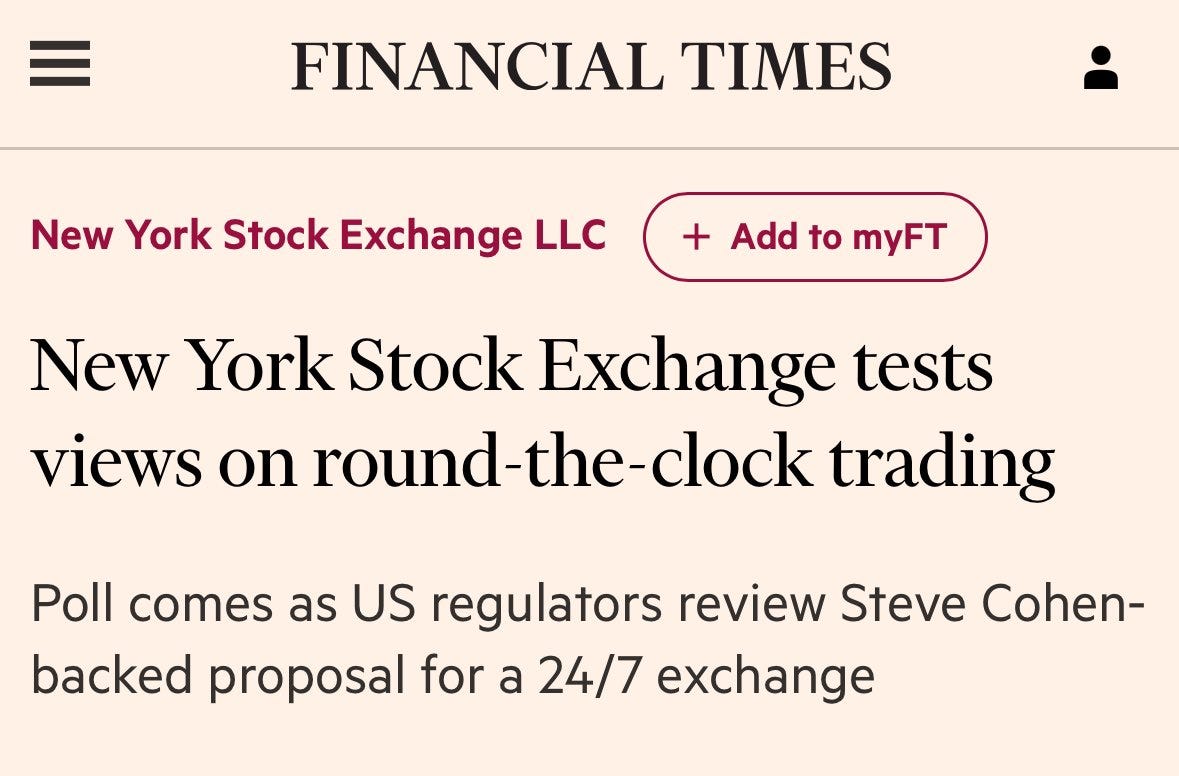Click the article subheading about Steve Cohen-backed proposal
This screenshot has height=776, width=1179.
tap(588, 640)
